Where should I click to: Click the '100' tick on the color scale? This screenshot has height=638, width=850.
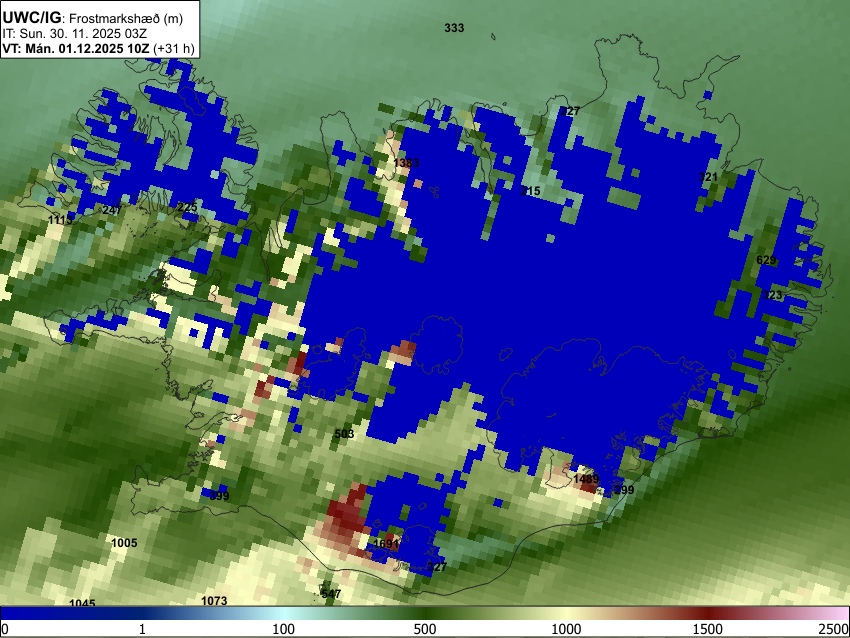pyautogui.click(x=284, y=629)
